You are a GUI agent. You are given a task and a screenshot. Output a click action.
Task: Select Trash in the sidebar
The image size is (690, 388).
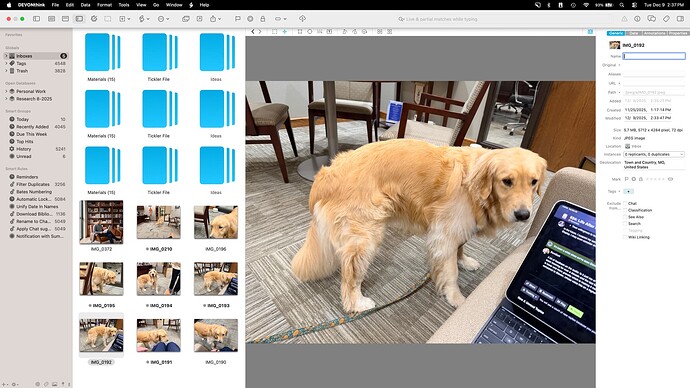click(x=37, y=71)
